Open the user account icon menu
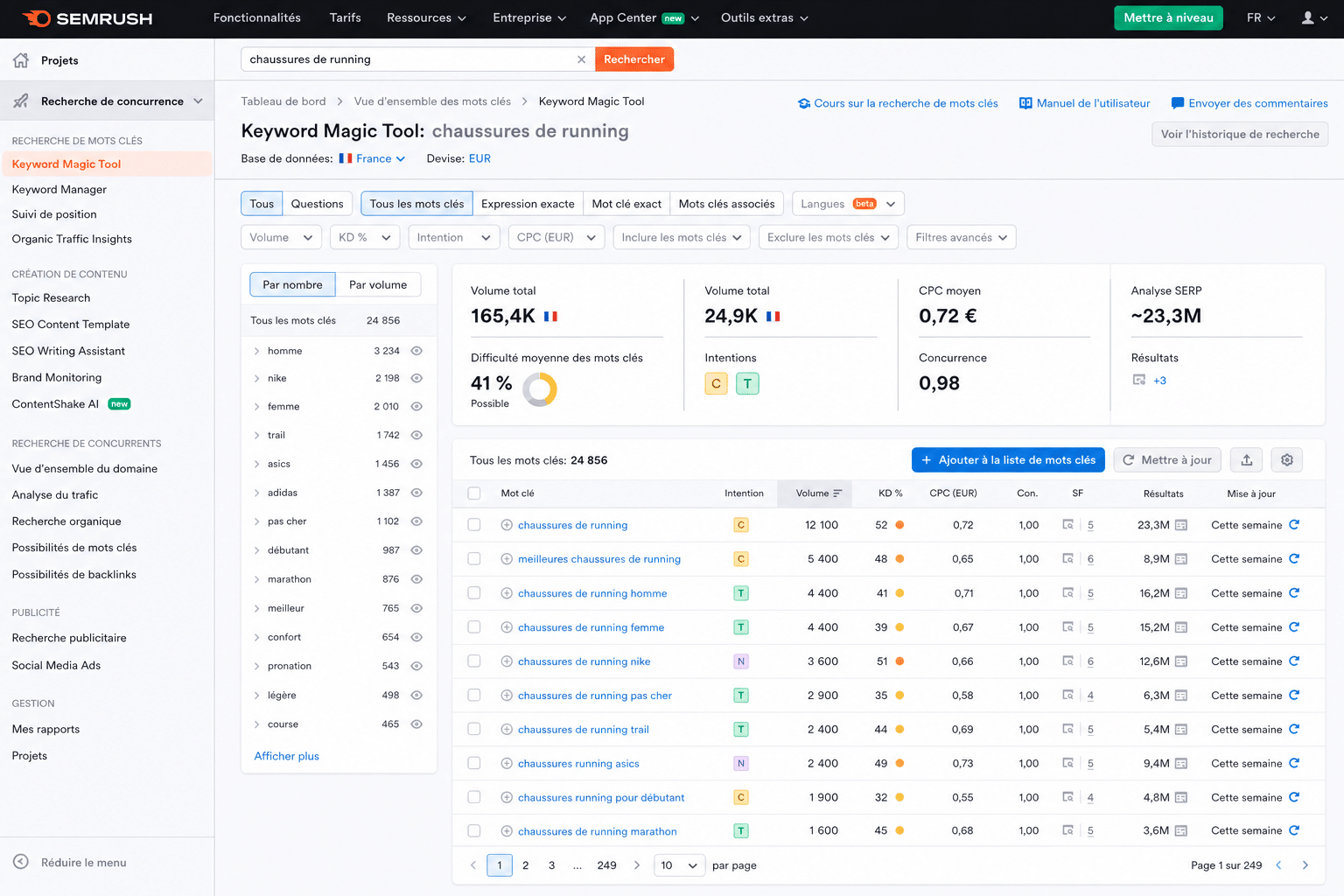The height and width of the screenshot is (896, 1344). (x=1314, y=17)
